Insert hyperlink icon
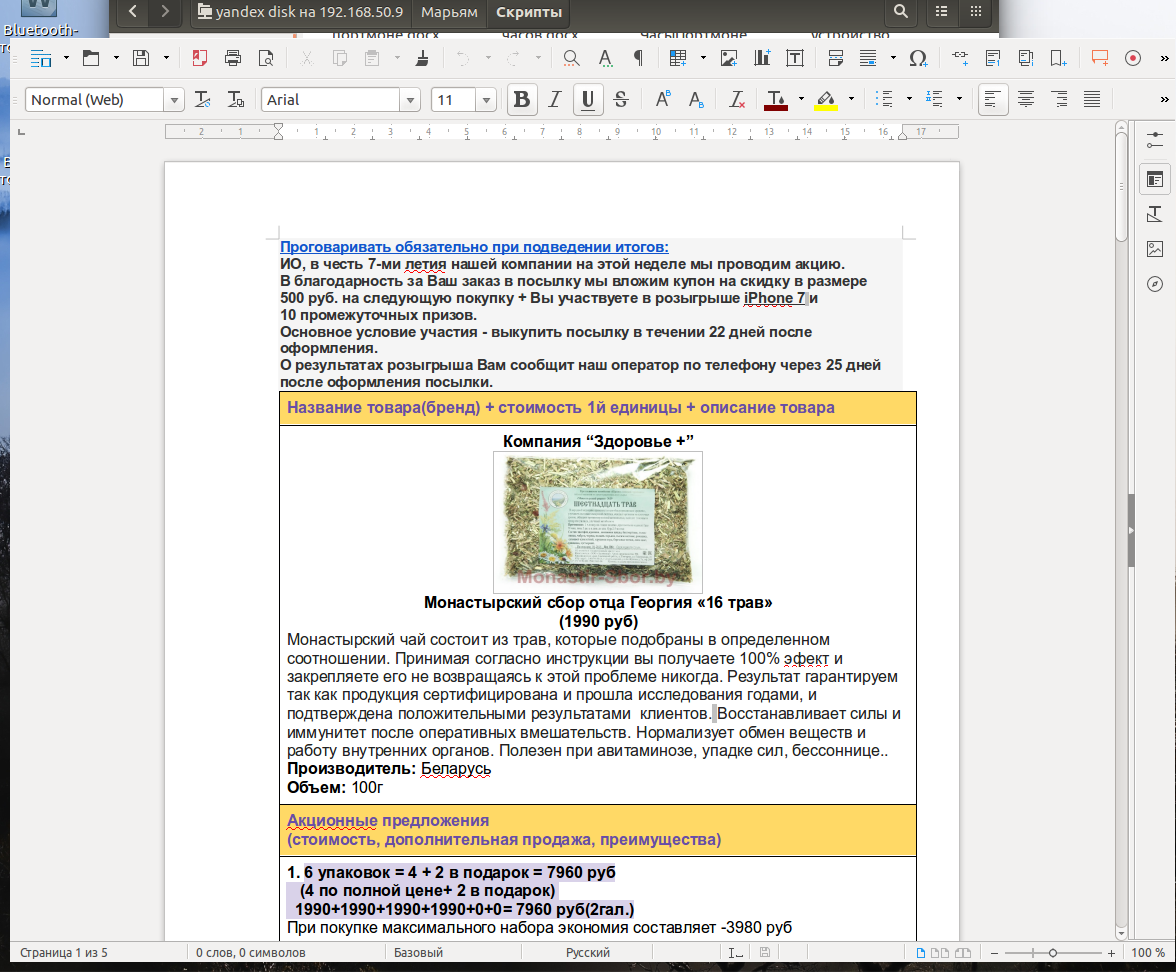 click(960, 58)
